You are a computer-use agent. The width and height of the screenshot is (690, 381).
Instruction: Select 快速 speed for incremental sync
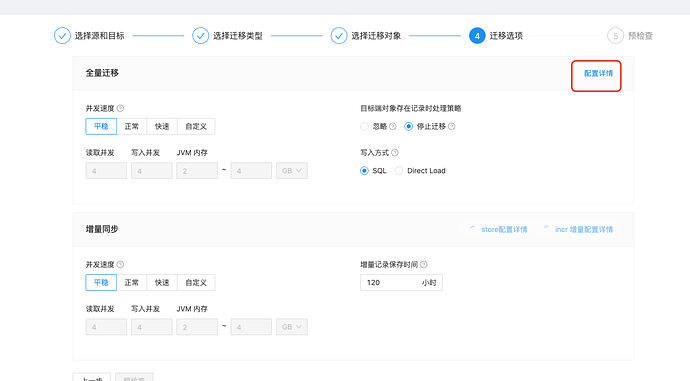point(162,282)
